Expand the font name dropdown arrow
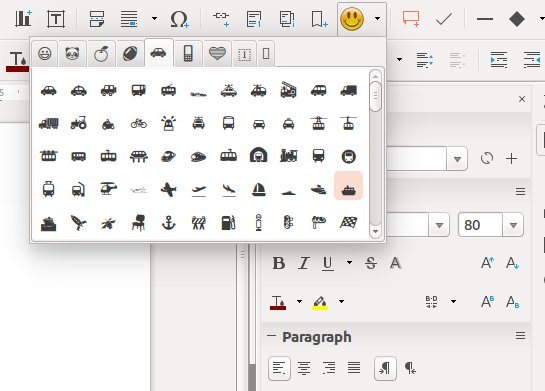 click(x=439, y=225)
